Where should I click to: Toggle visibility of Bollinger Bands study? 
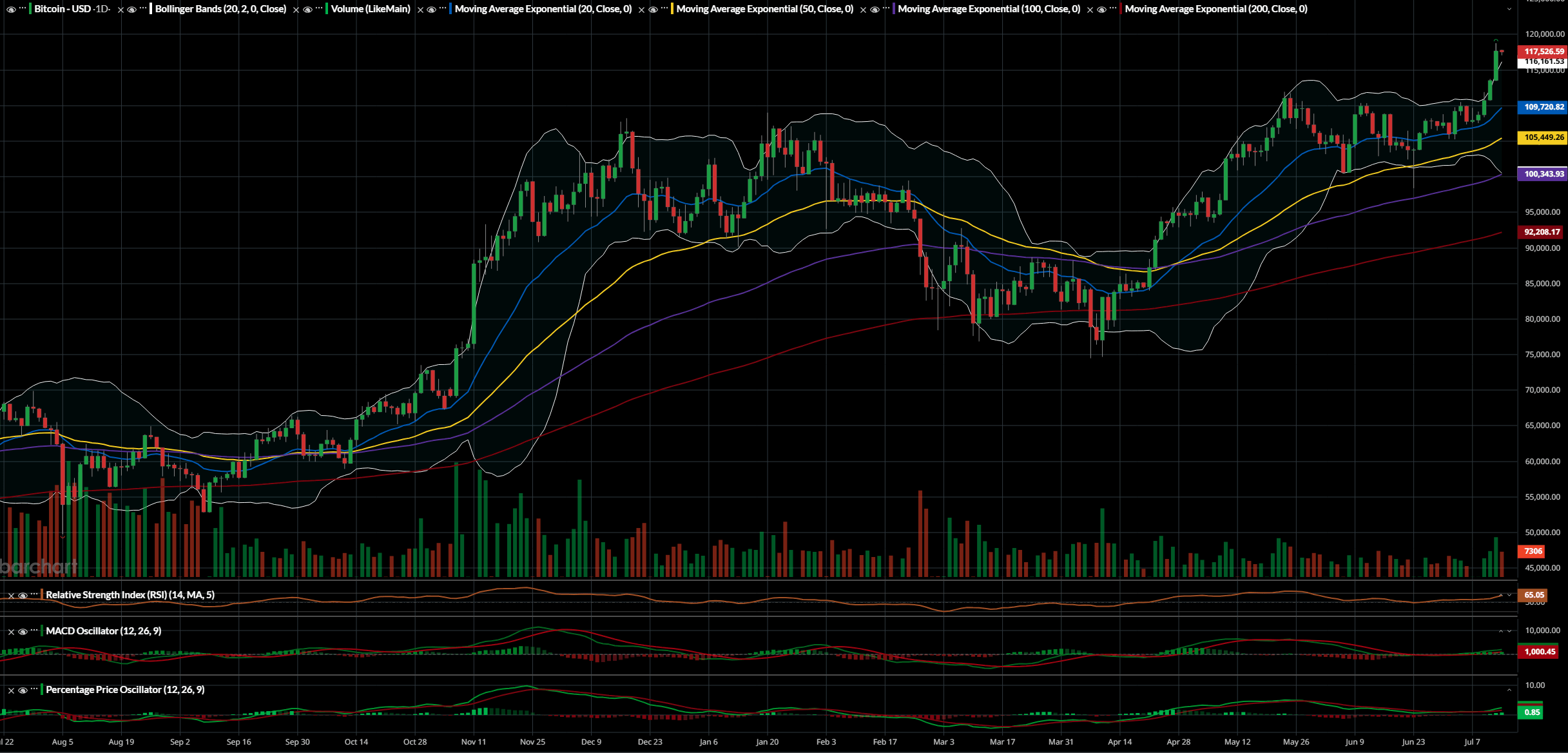pos(131,10)
